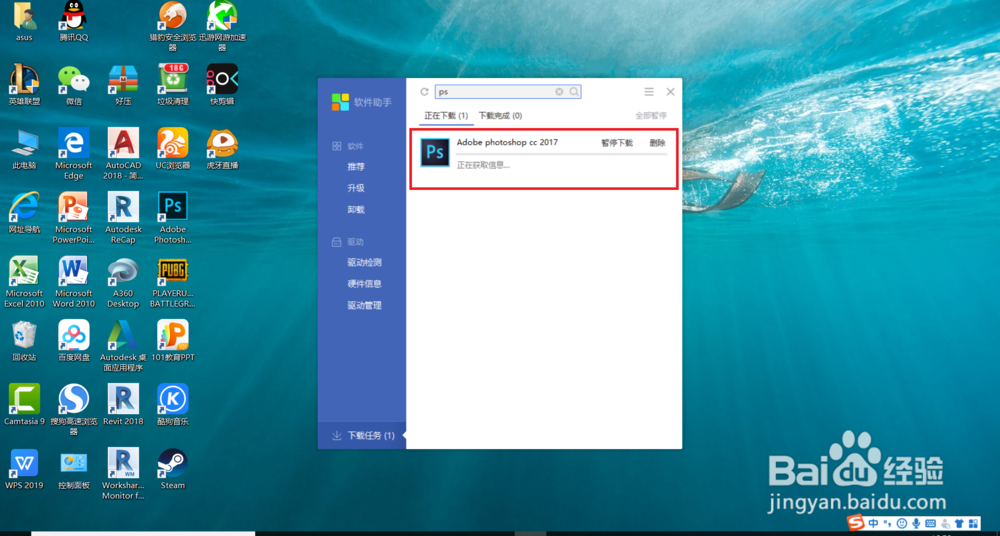Screen dimensions: 1000x536
Task: Close the 软件助手 window
Action: [x=670, y=92]
